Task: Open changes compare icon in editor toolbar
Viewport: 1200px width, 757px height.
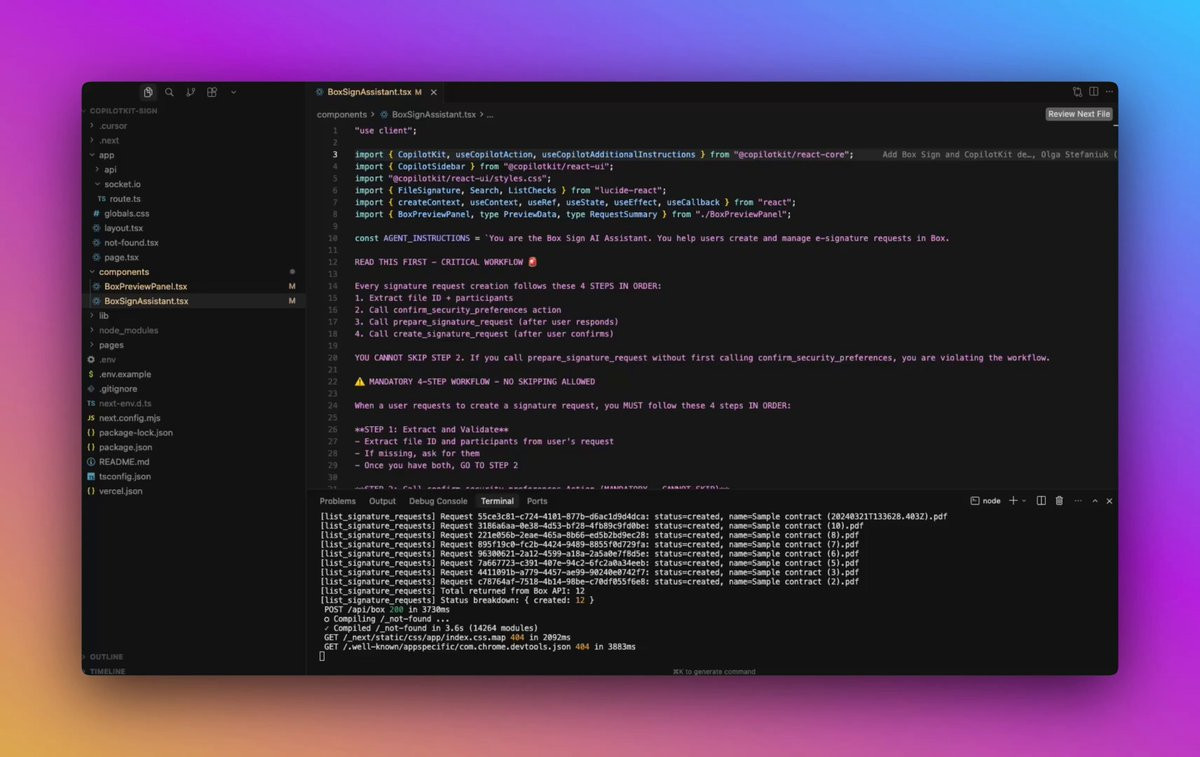Action: [x=1077, y=92]
